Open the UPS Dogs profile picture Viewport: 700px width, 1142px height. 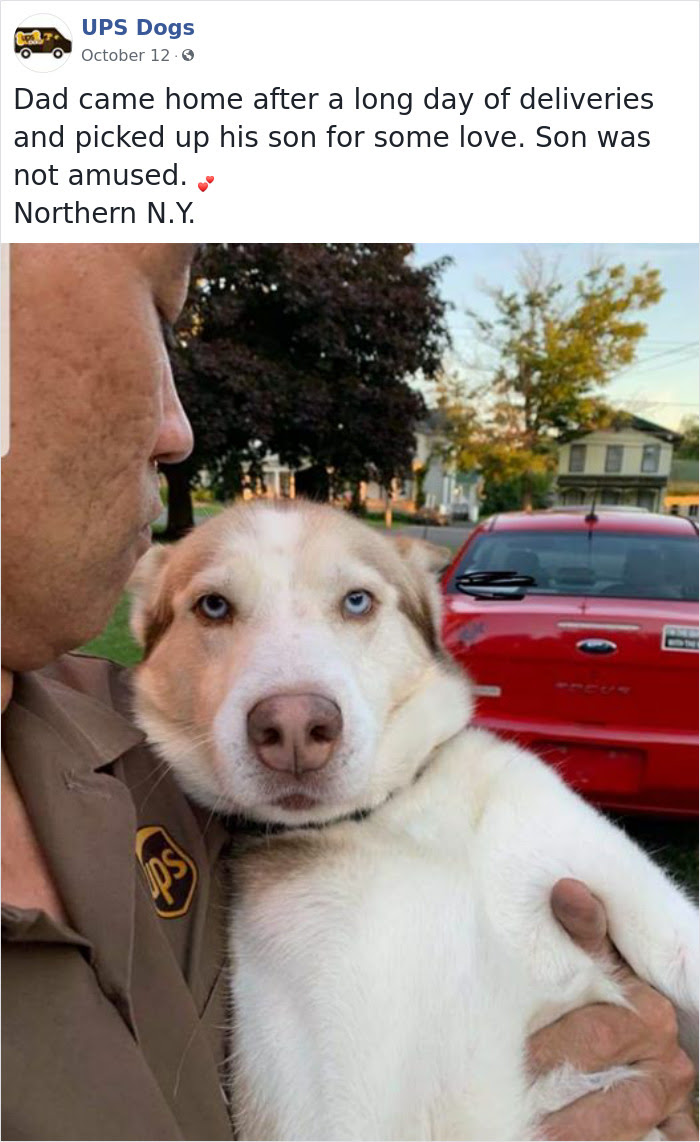43,43
